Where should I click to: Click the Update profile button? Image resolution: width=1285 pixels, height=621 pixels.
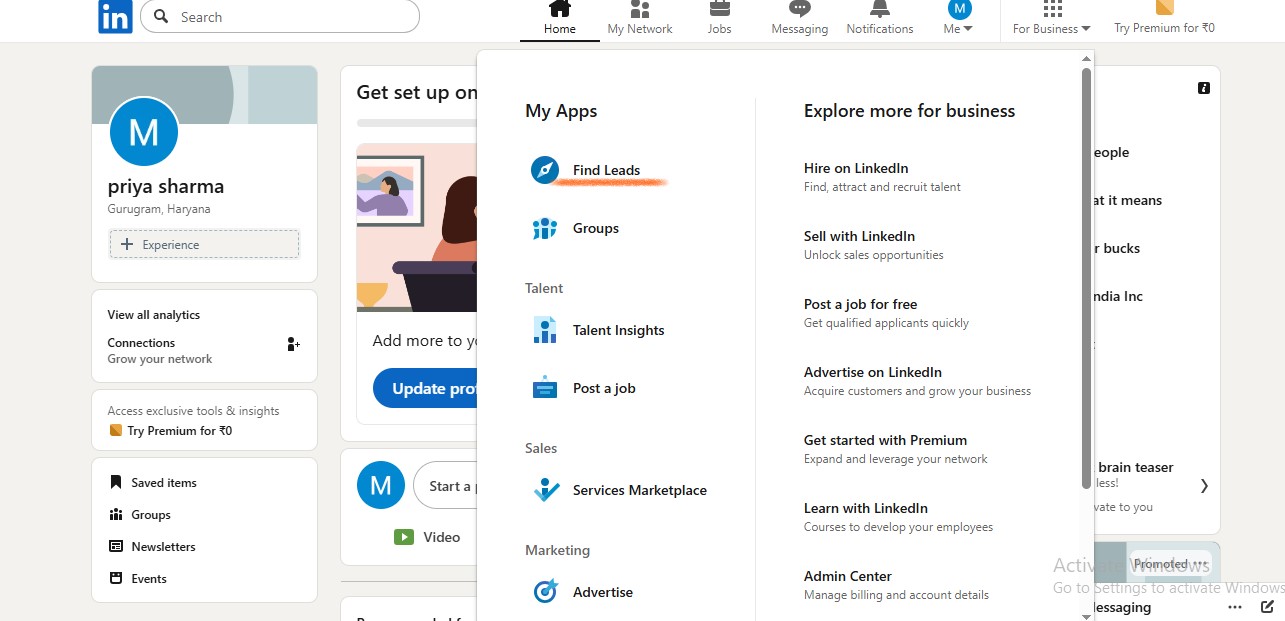tap(427, 388)
